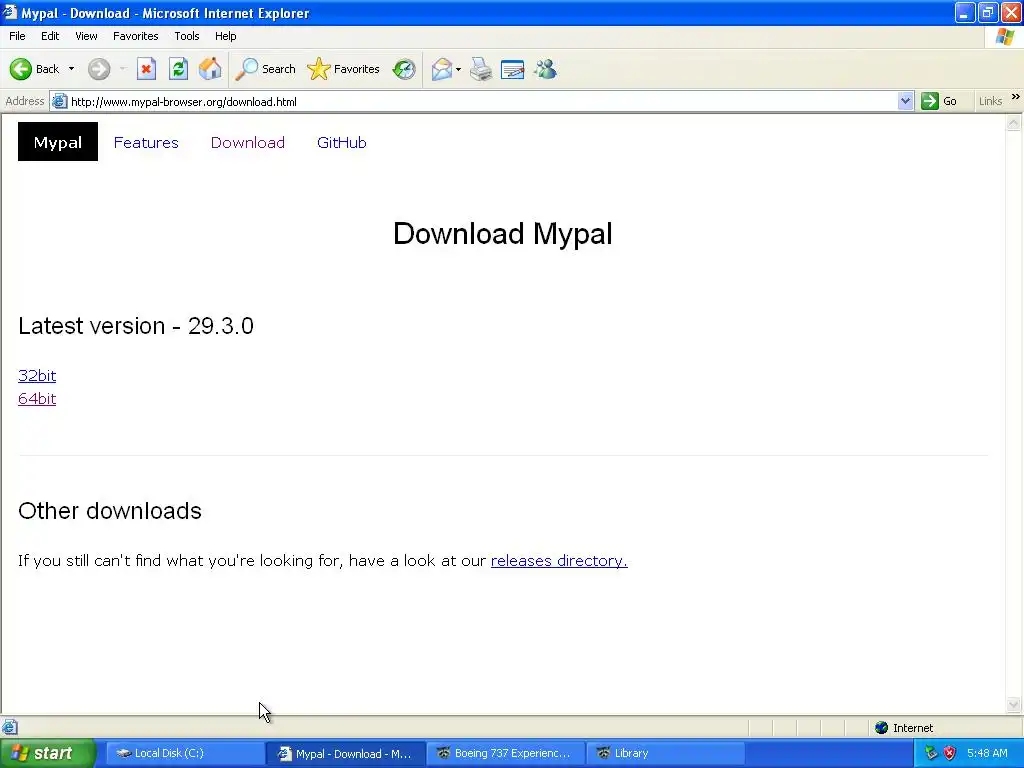Open the Search magnifier tool
Image resolution: width=1024 pixels, height=768 pixels.
(265, 69)
